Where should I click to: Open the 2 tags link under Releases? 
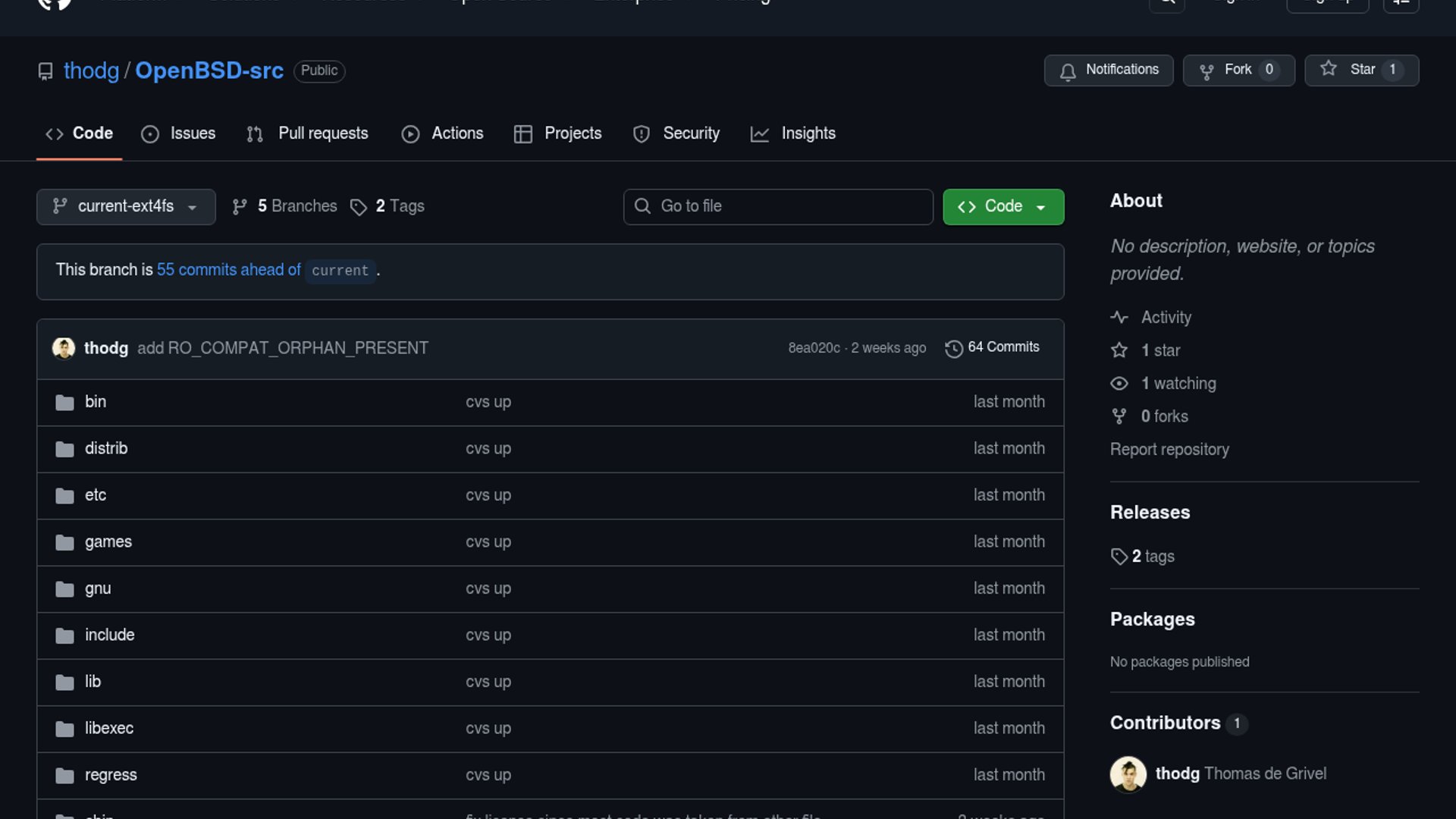(x=1152, y=557)
